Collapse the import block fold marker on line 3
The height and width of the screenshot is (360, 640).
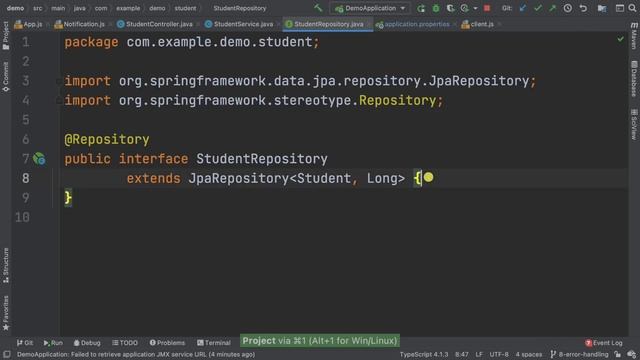coord(59,81)
